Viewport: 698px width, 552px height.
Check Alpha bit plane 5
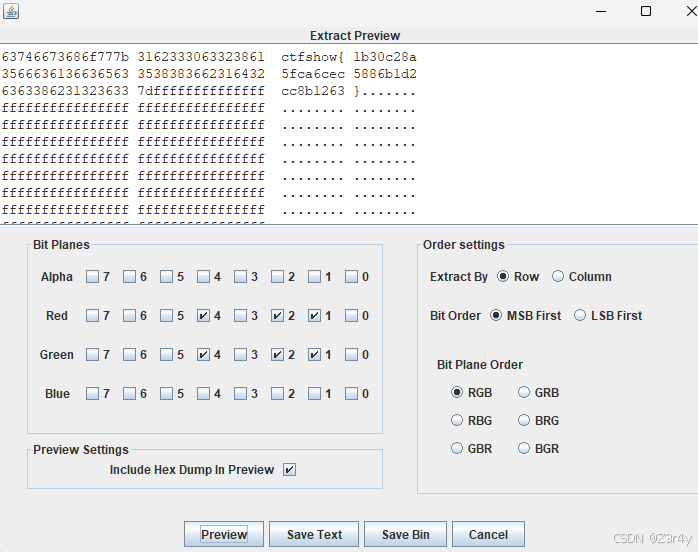pyautogui.click(x=166, y=277)
